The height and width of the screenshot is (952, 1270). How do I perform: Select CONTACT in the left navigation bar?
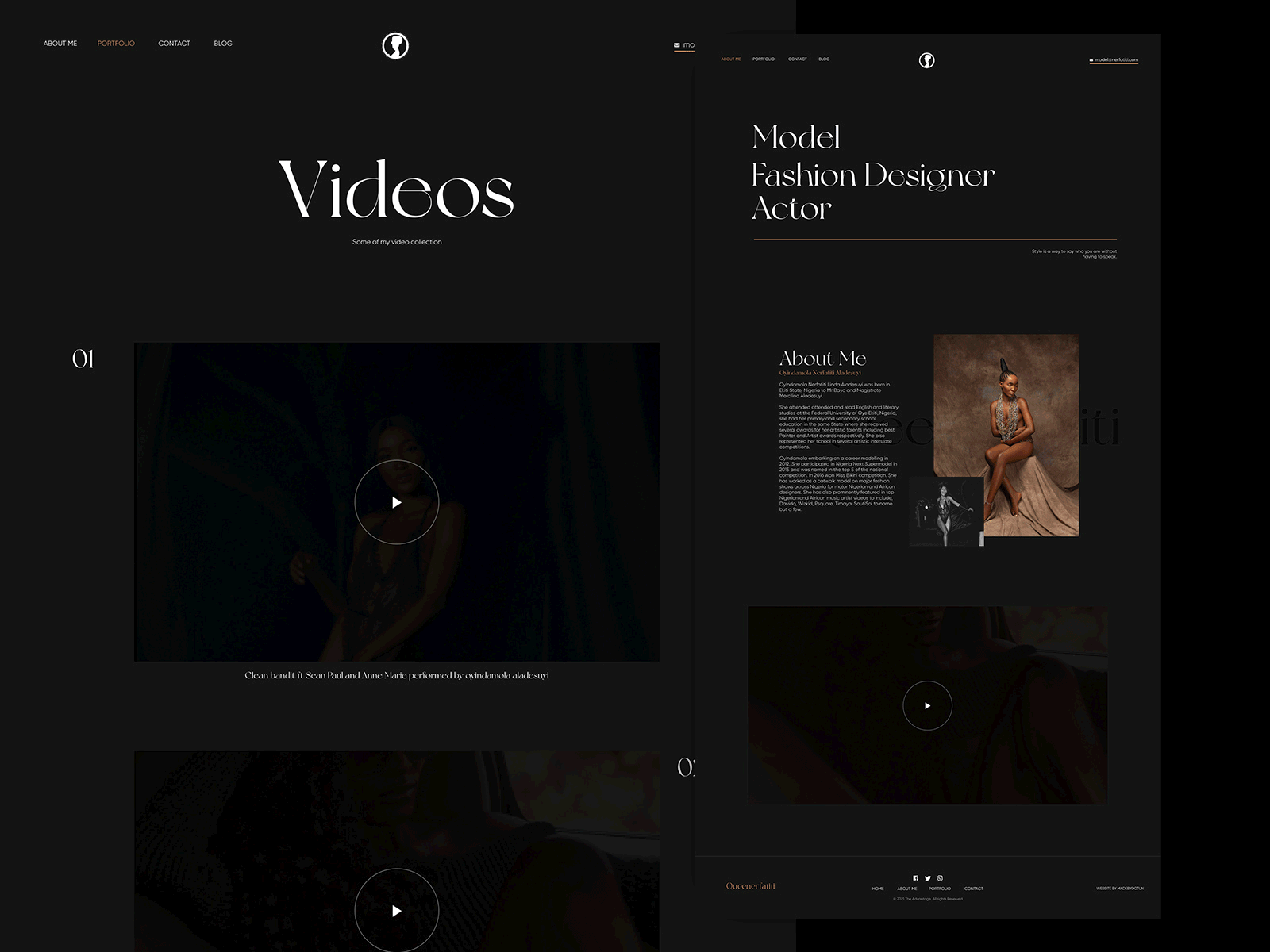(x=174, y=44)
